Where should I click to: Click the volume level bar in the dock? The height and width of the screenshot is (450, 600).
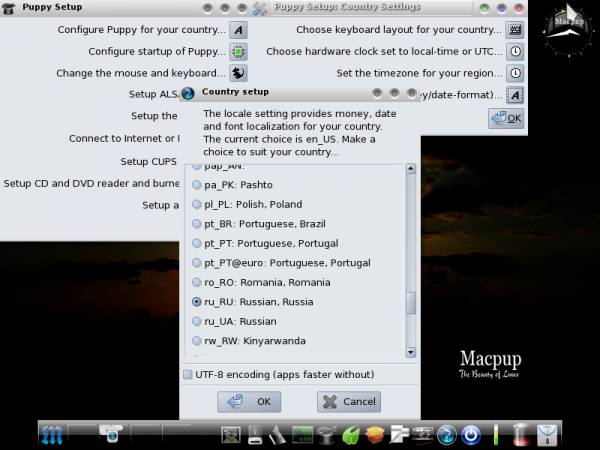point(496,435)
